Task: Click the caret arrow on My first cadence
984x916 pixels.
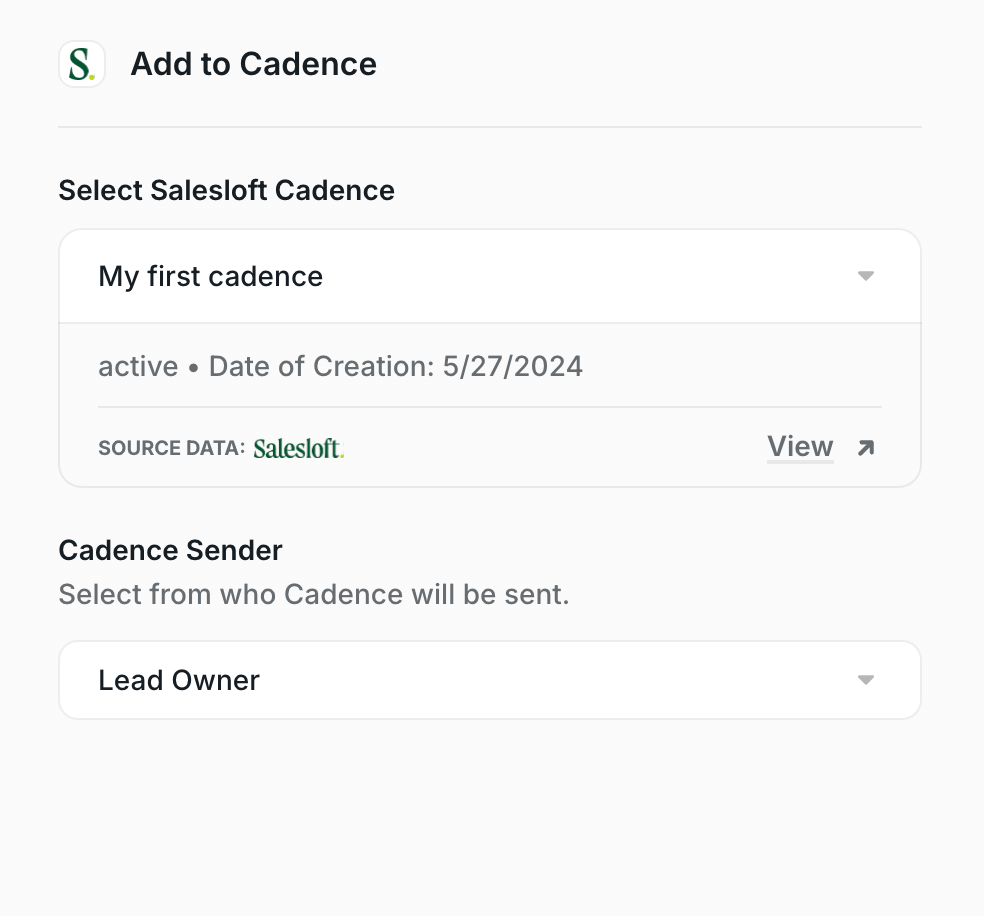Action: (866, 276)
